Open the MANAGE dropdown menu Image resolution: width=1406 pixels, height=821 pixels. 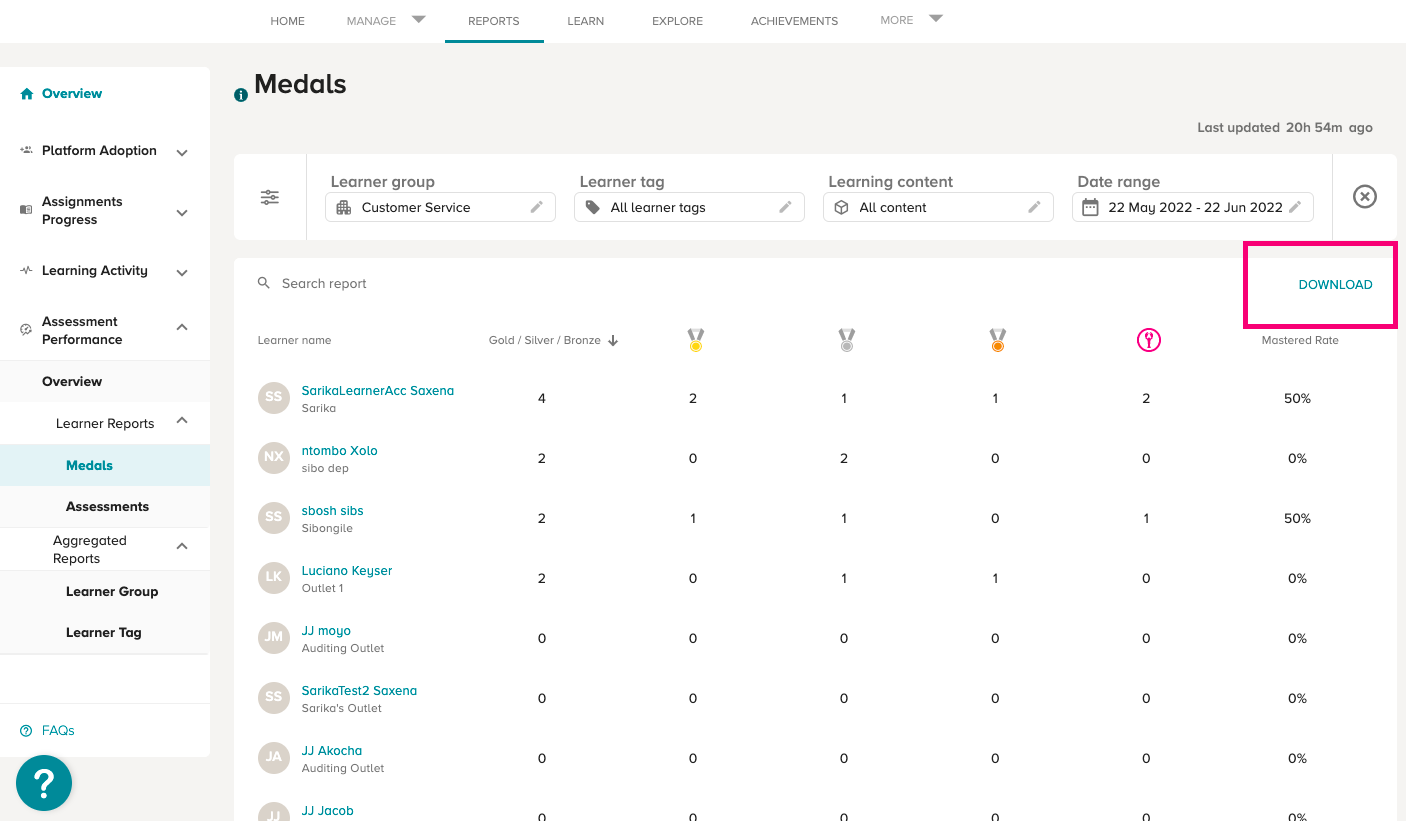pos(386,20)
